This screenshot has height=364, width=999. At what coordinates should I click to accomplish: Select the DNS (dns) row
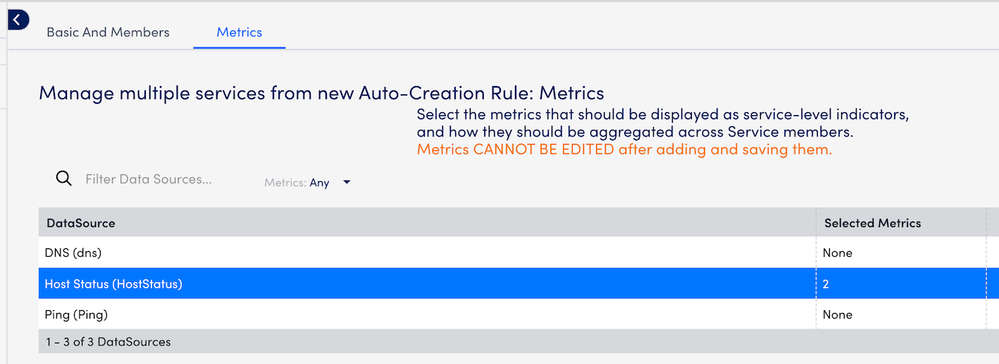(x=512, y=253)
